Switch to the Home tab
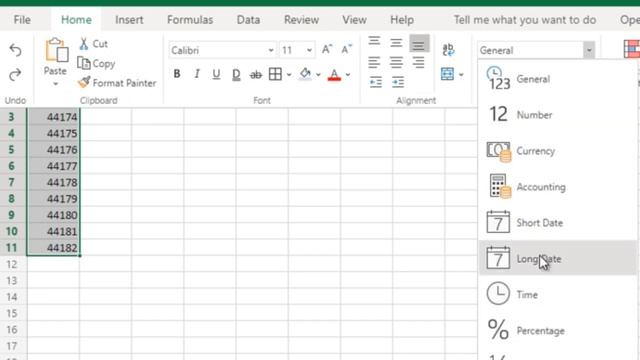The image size is (640, 360). click(x=76, y=20)
